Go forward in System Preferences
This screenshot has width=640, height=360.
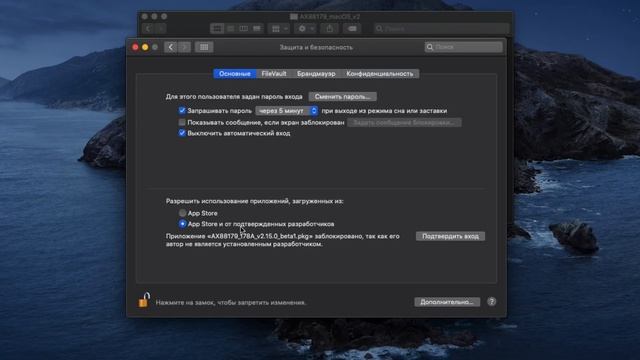click(184, 47)
